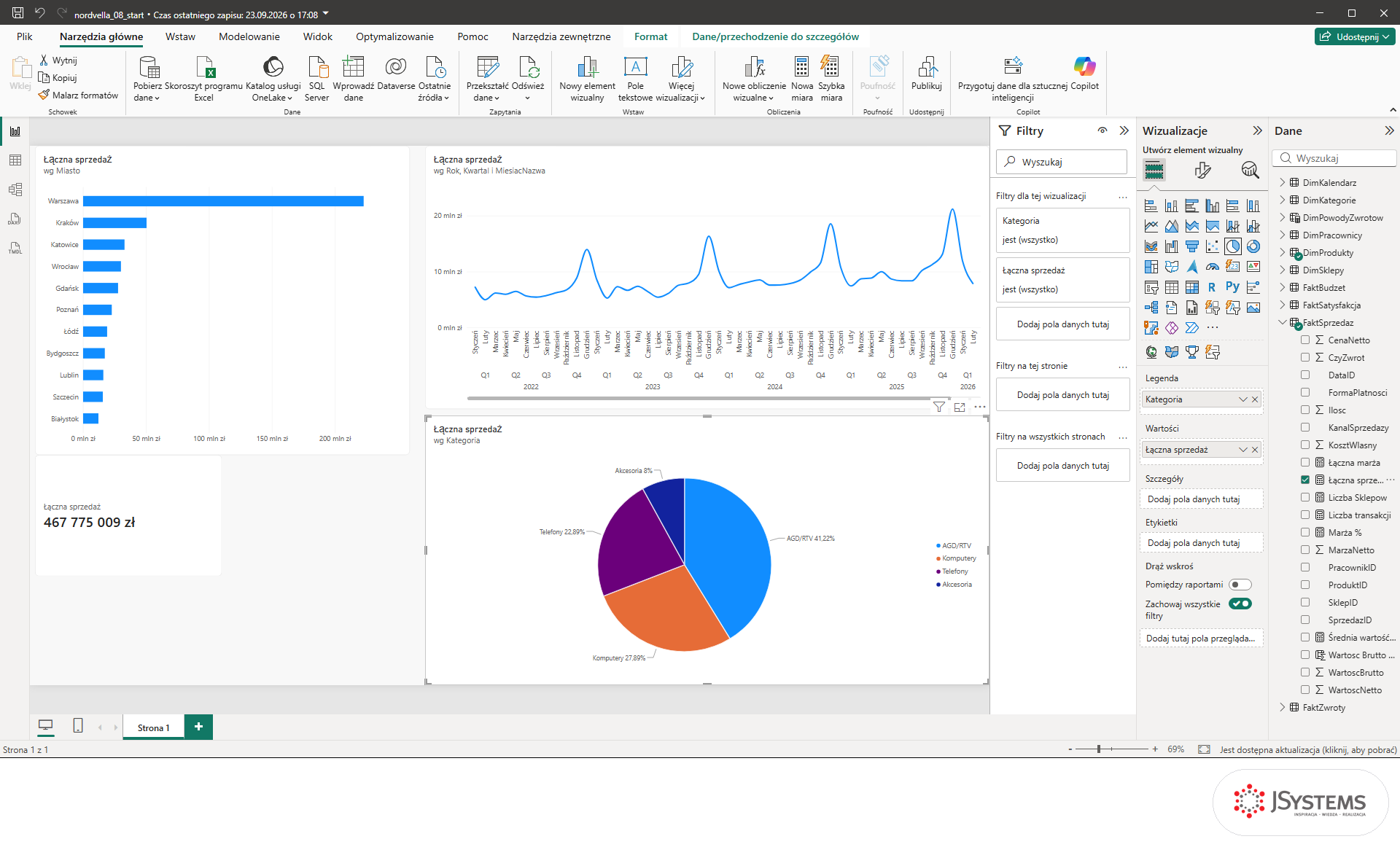Check the Łączna marża field checkbox

coord(1305,462)
